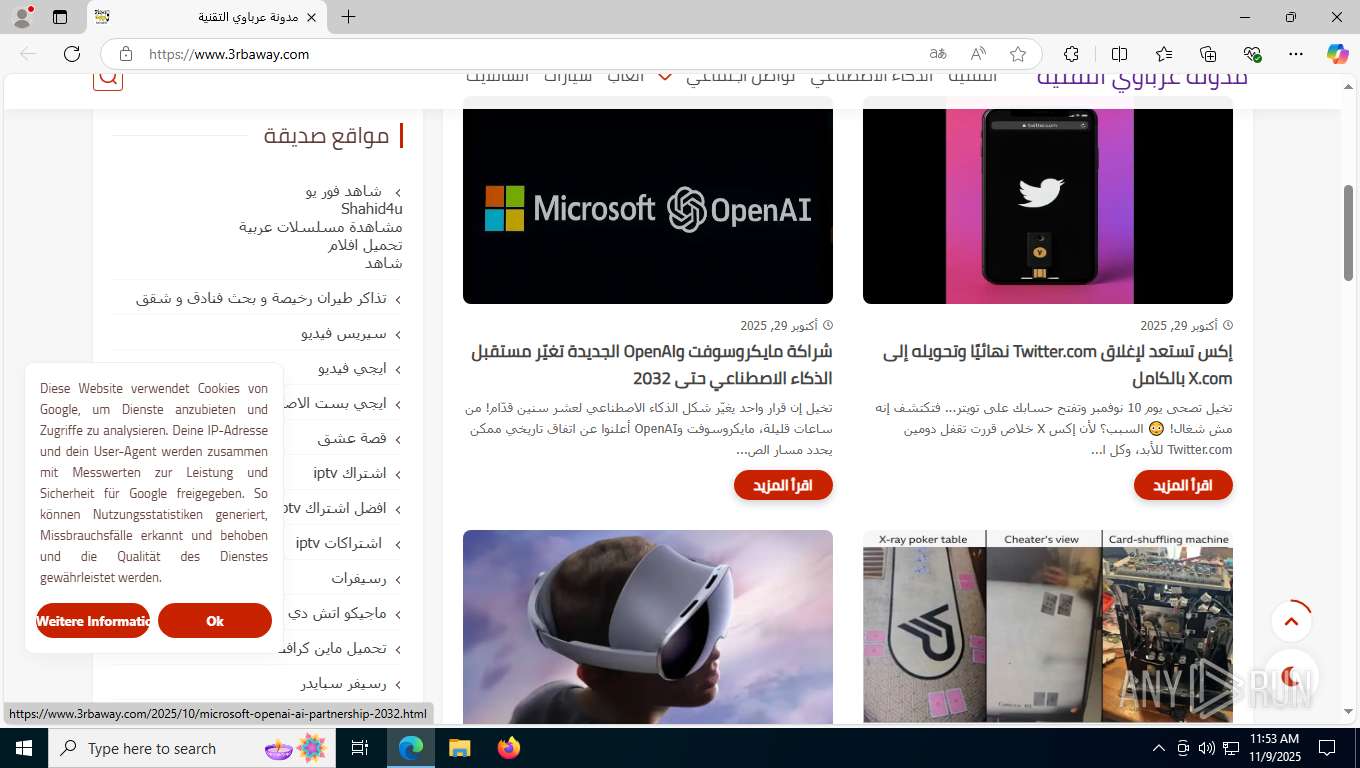Open رسيفر سبايدر sidebar link

(343, 683)
